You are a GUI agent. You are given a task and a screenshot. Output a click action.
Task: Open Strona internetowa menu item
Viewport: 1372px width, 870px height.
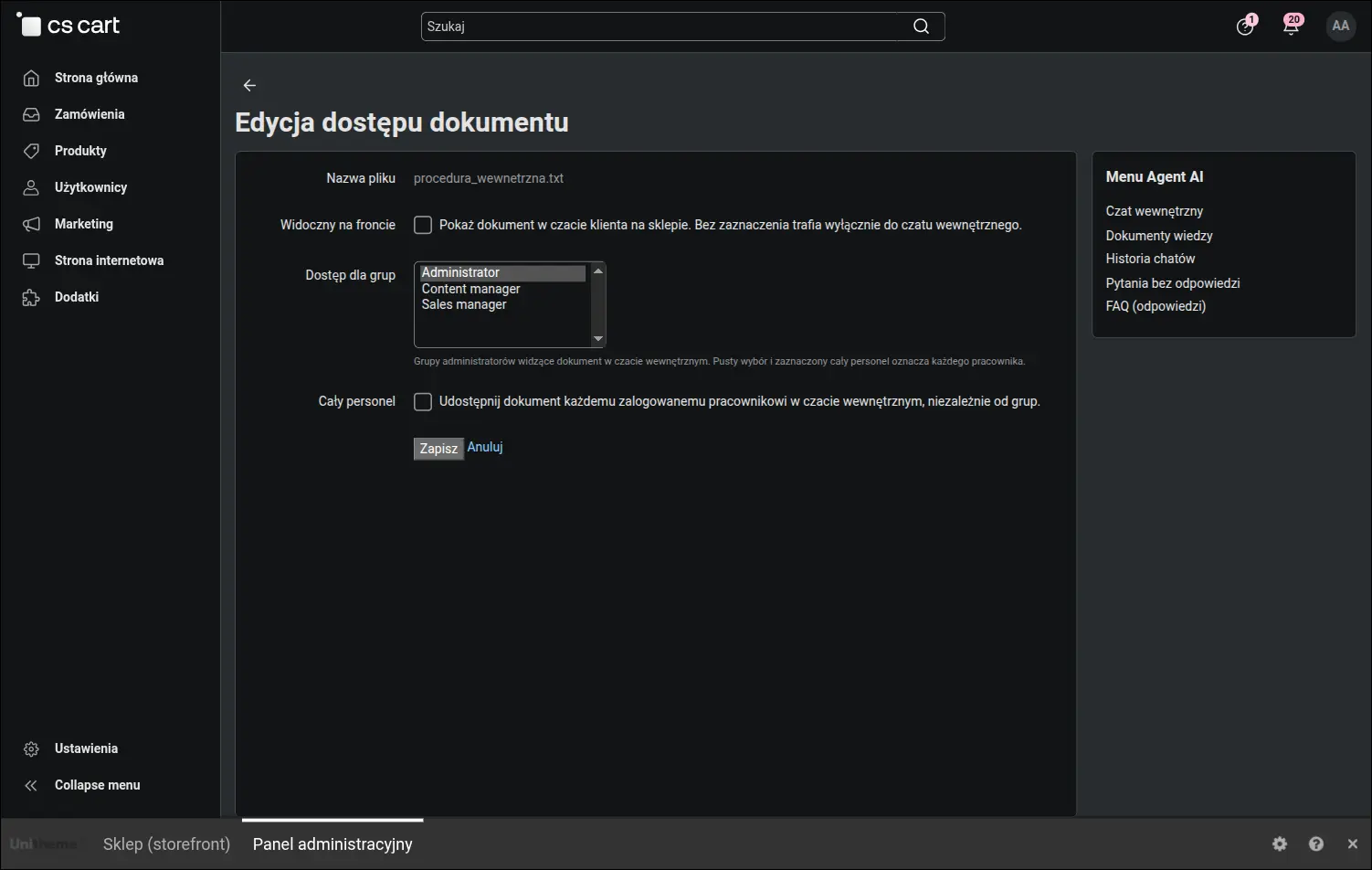110,260
